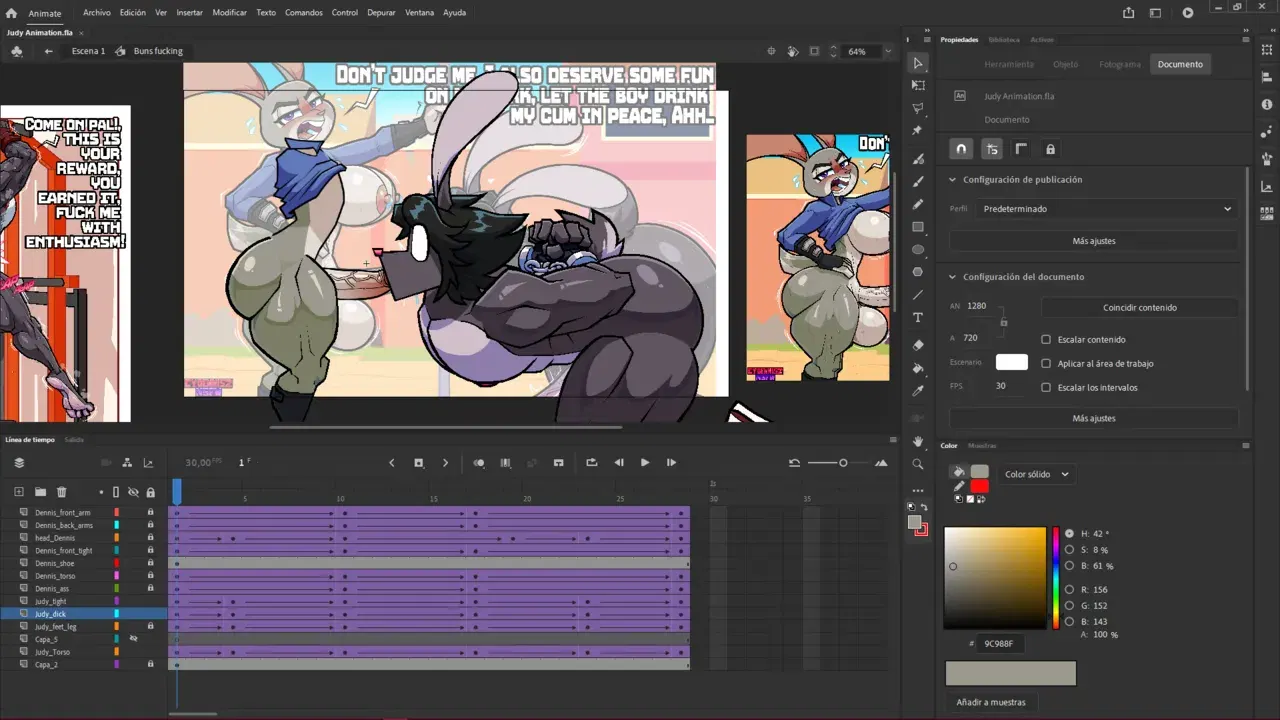The width and height of the screenshot is (1280, 720).
Task: Open the Ventana menu
Action: pyautogui.click(x=420, y=13)
